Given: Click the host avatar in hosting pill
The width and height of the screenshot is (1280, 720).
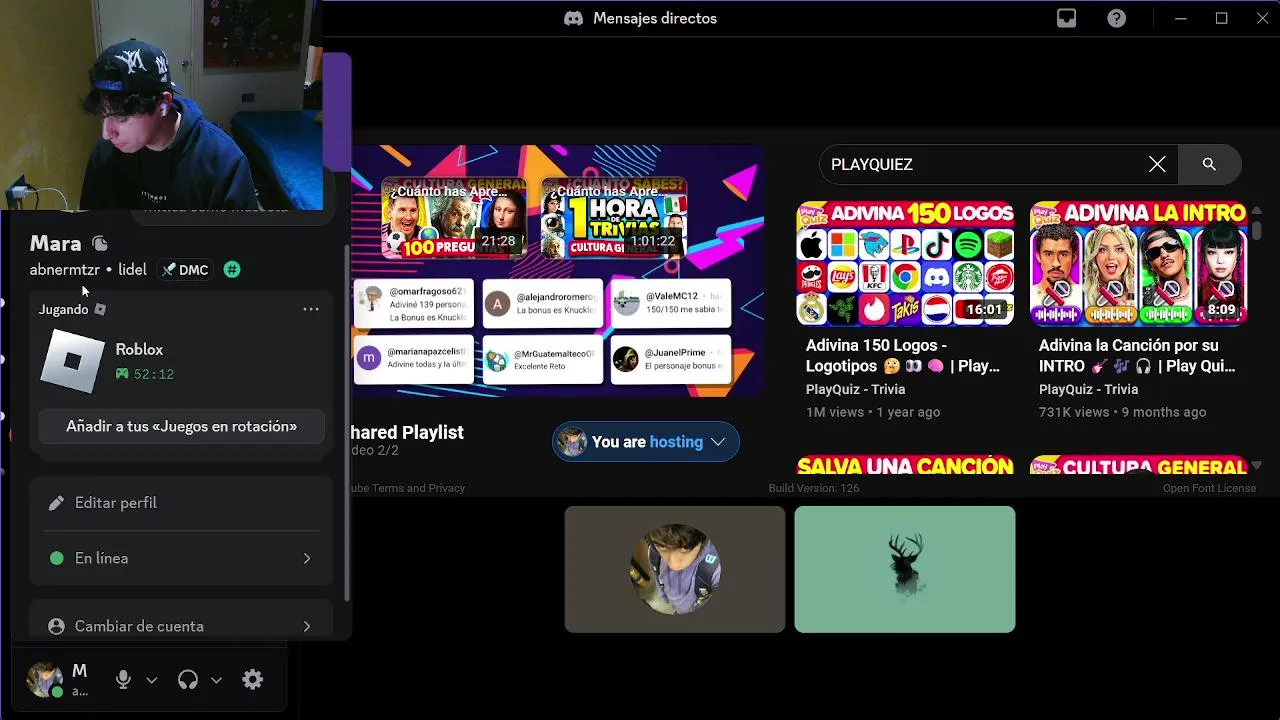Looking at the screenshot, I should point(572,442).
